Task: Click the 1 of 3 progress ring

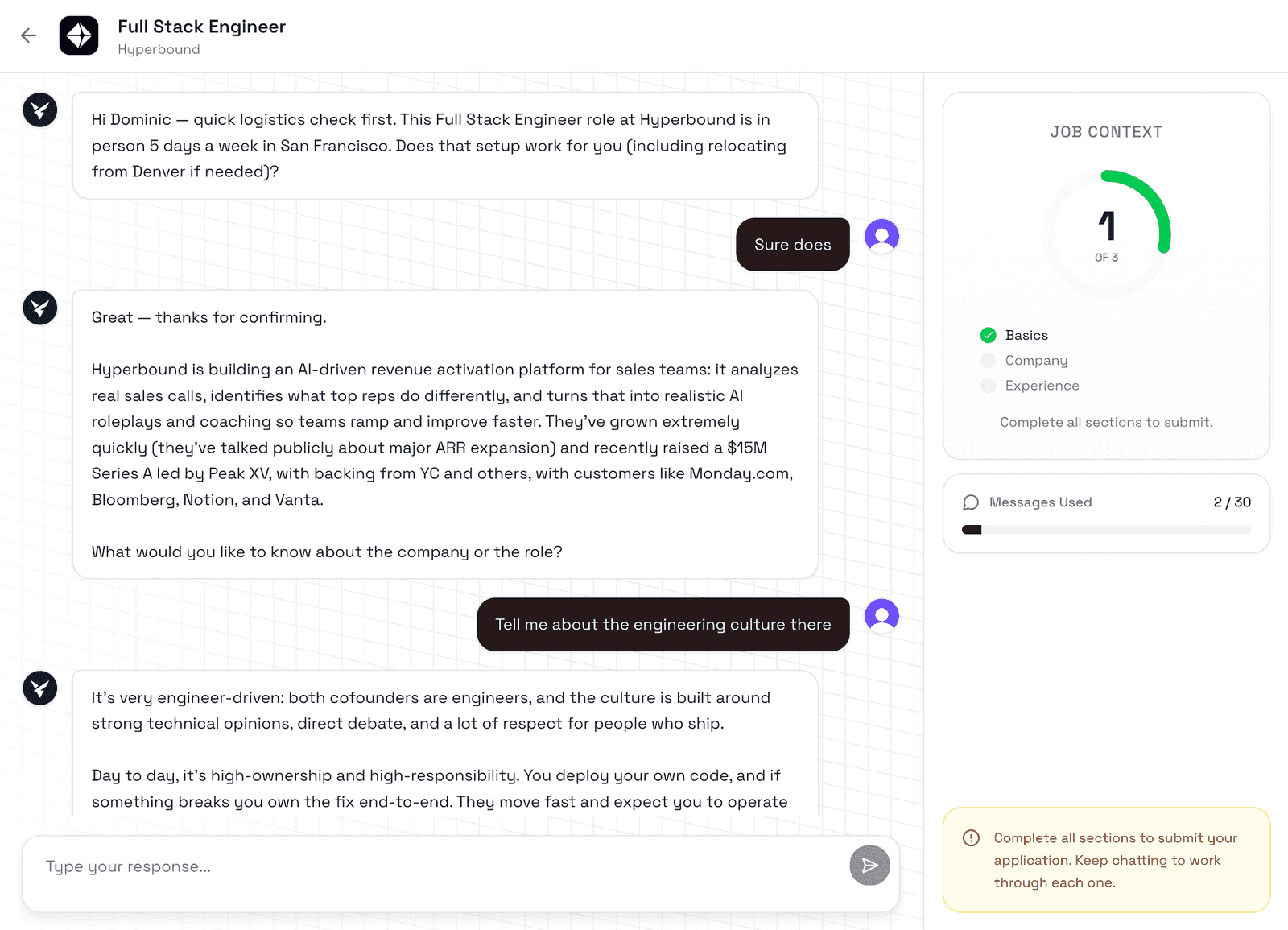Action: (1107, 234)
